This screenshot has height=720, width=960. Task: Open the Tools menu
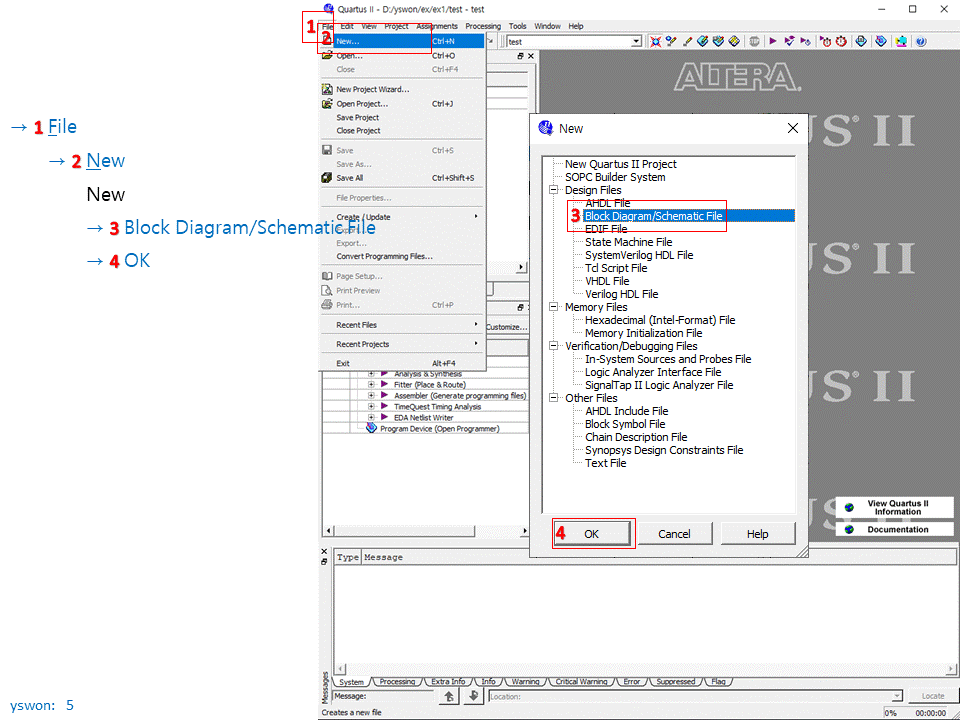tap(517, 26)
